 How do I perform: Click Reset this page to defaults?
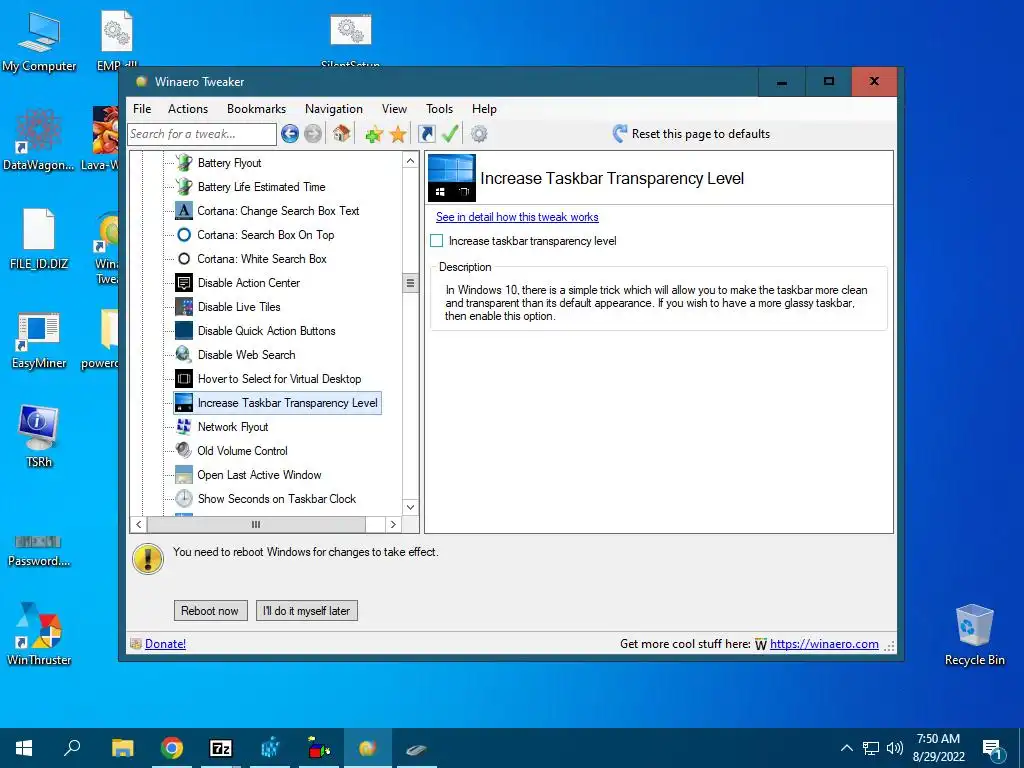691,134
